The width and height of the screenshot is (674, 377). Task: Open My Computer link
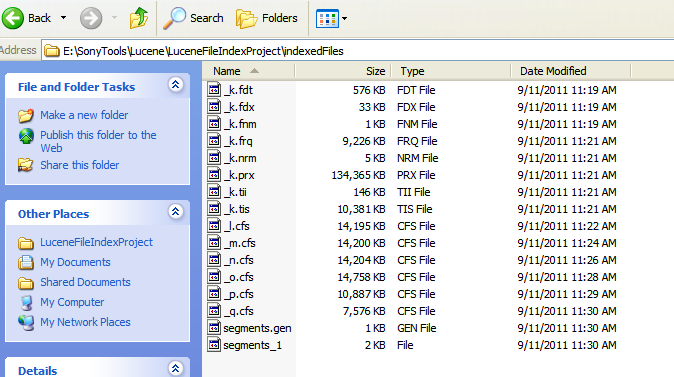point(72,302)
